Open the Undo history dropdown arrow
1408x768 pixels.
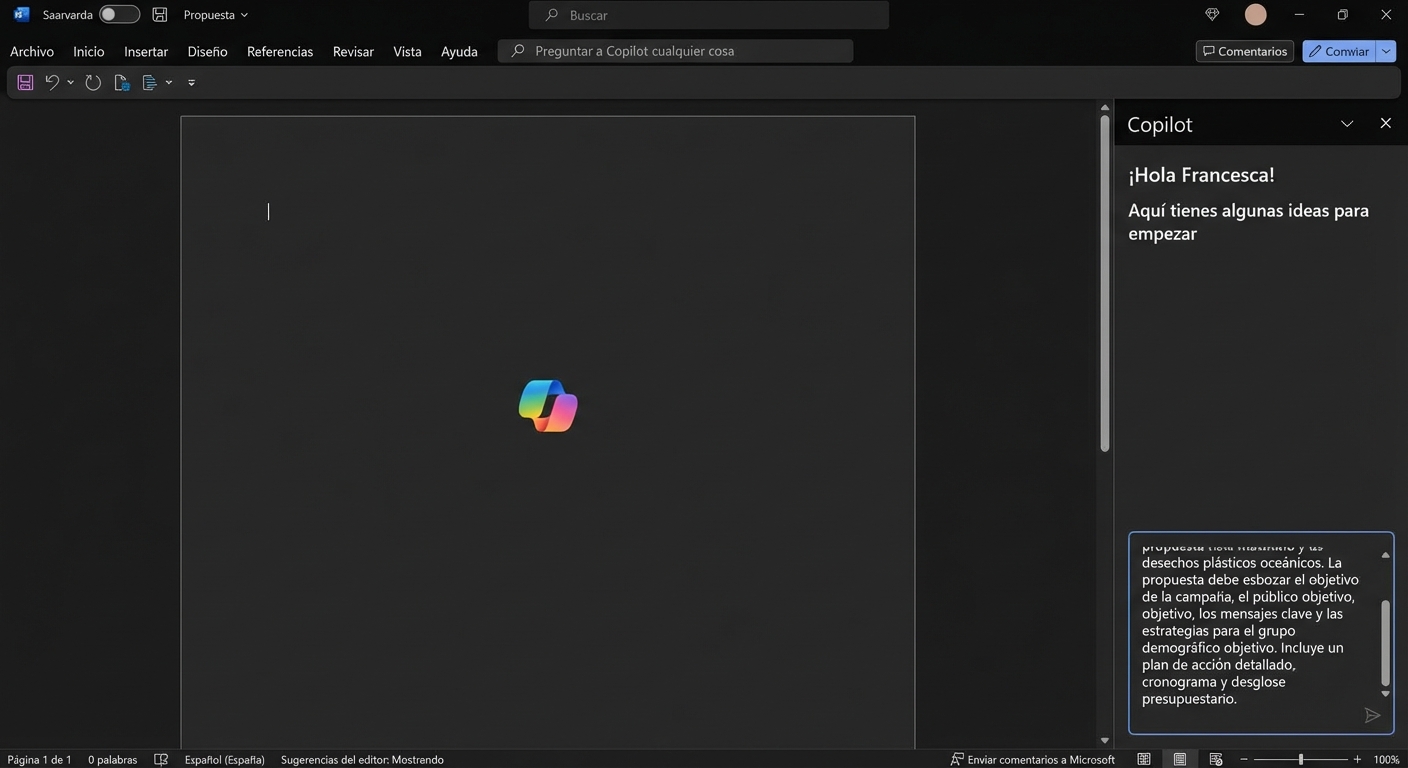pyautogui.click(x=70, y=83)
